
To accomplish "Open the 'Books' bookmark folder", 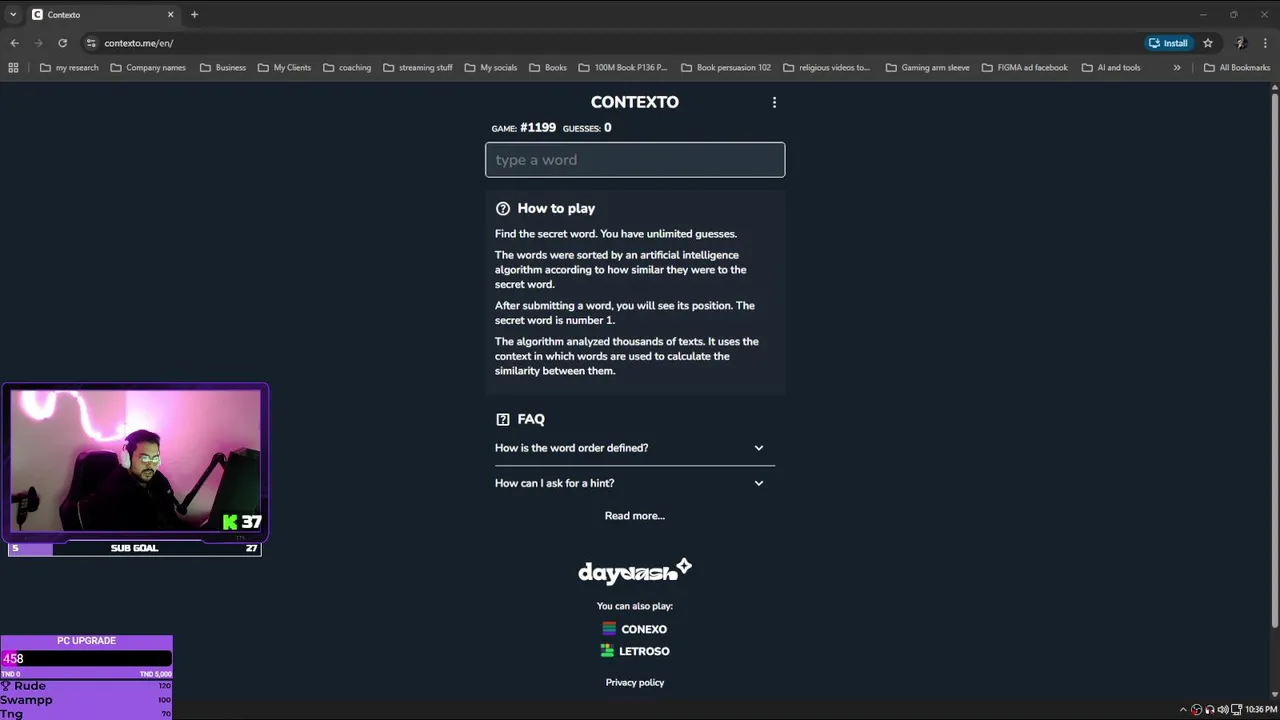I will 548,68.
